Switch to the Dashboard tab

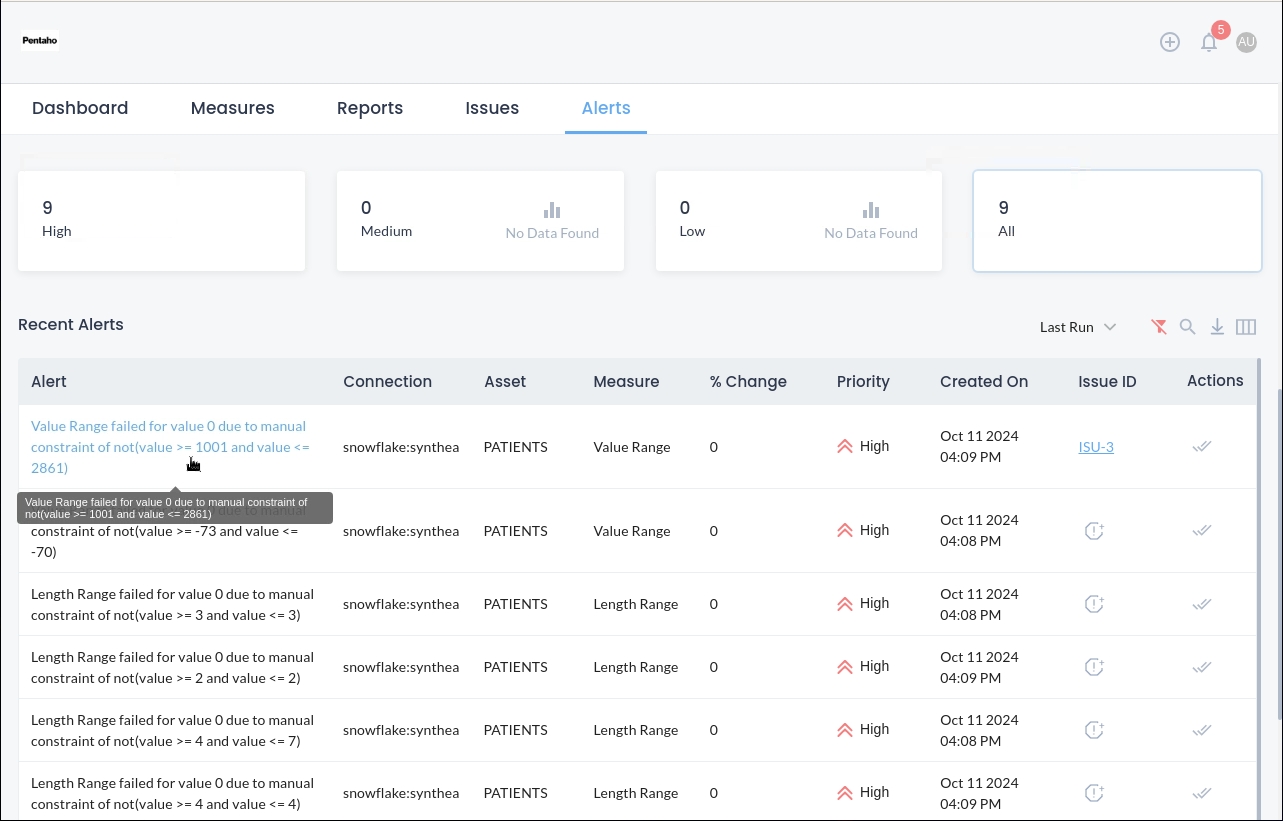(x=80, y=108)
